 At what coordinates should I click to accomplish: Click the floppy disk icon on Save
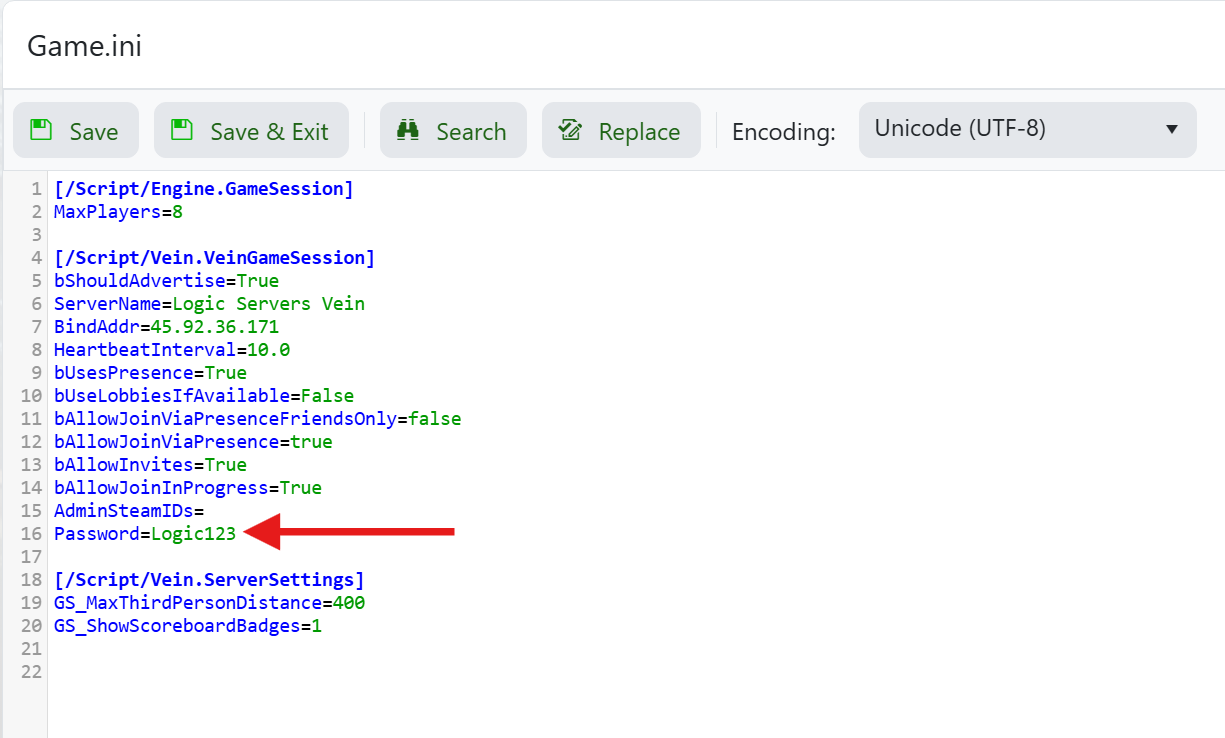41,130
